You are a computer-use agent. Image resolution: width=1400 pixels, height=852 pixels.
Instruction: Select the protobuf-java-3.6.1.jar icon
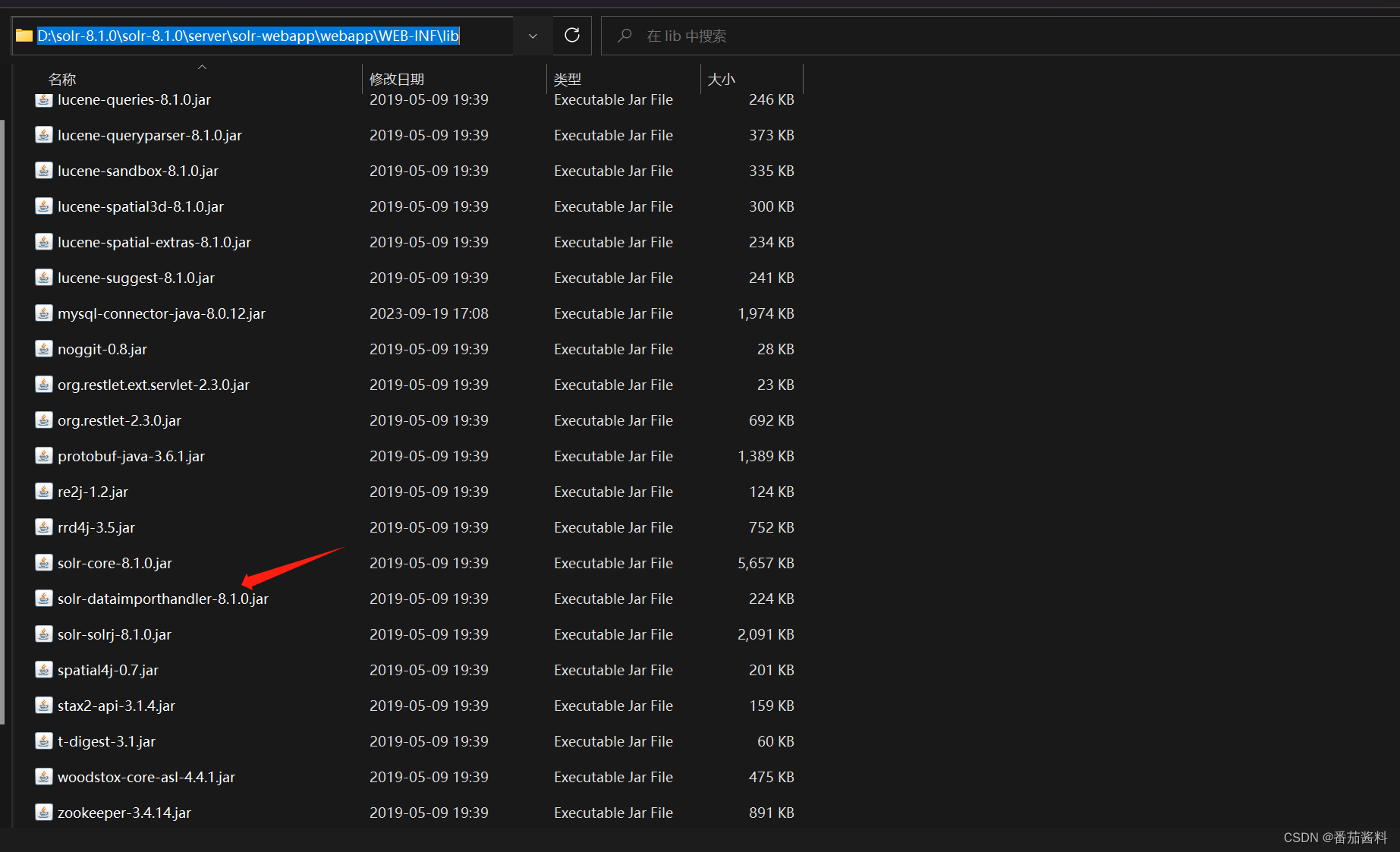(44, 456)
